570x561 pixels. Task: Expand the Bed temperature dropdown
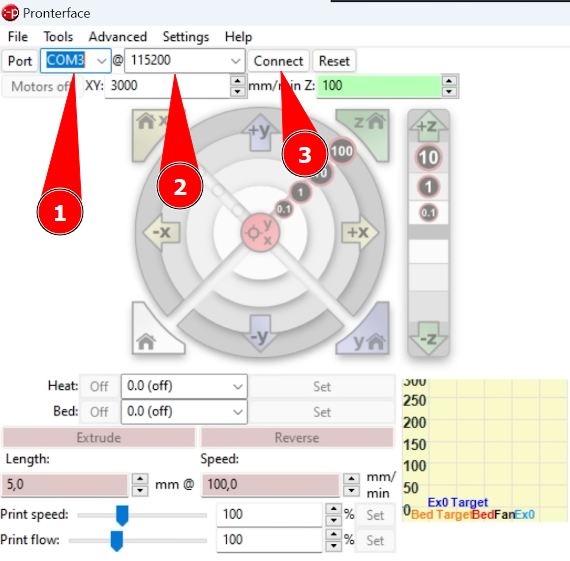(x=238, y=412)
